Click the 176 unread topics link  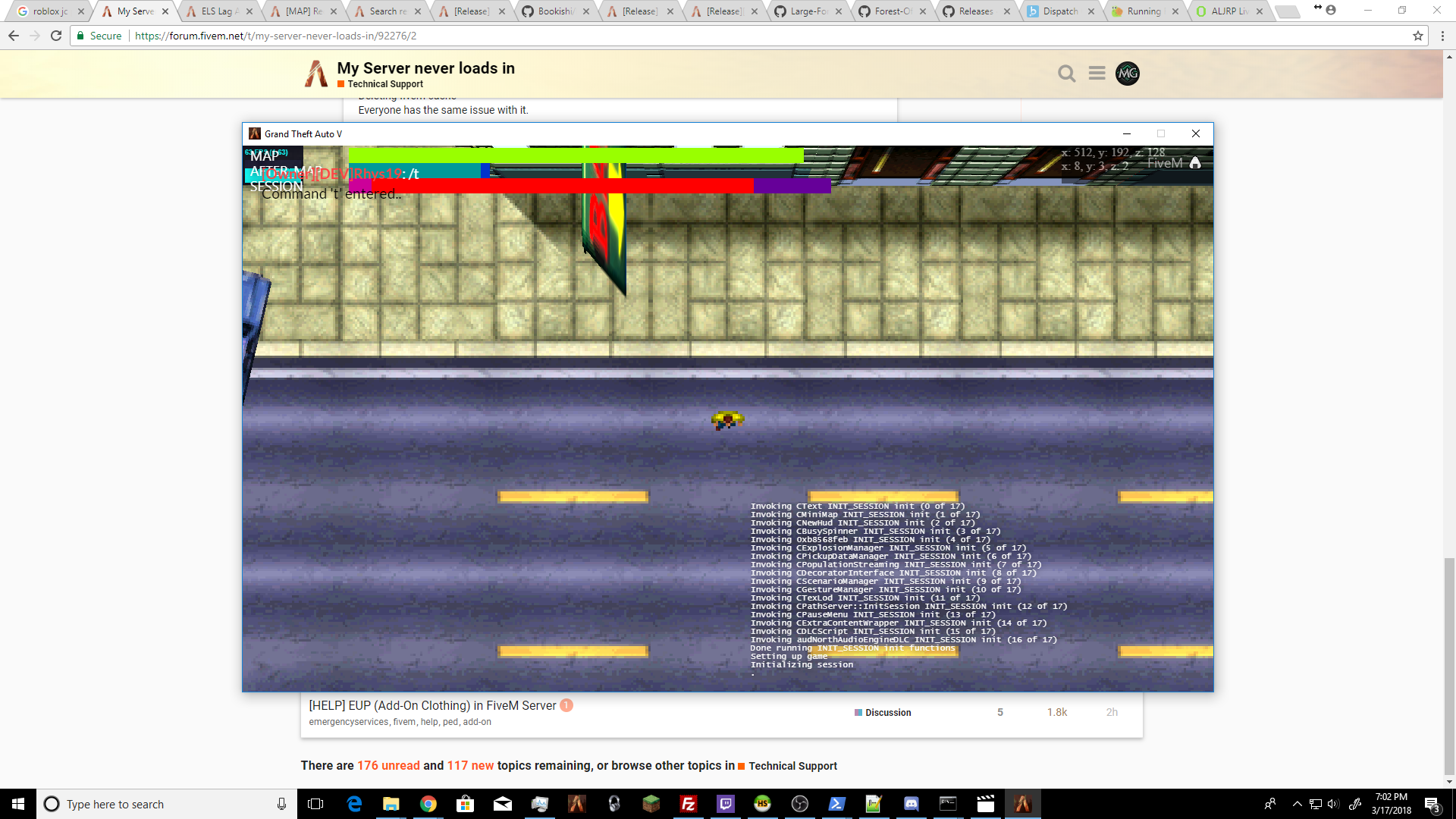click(x=388, y=766)
